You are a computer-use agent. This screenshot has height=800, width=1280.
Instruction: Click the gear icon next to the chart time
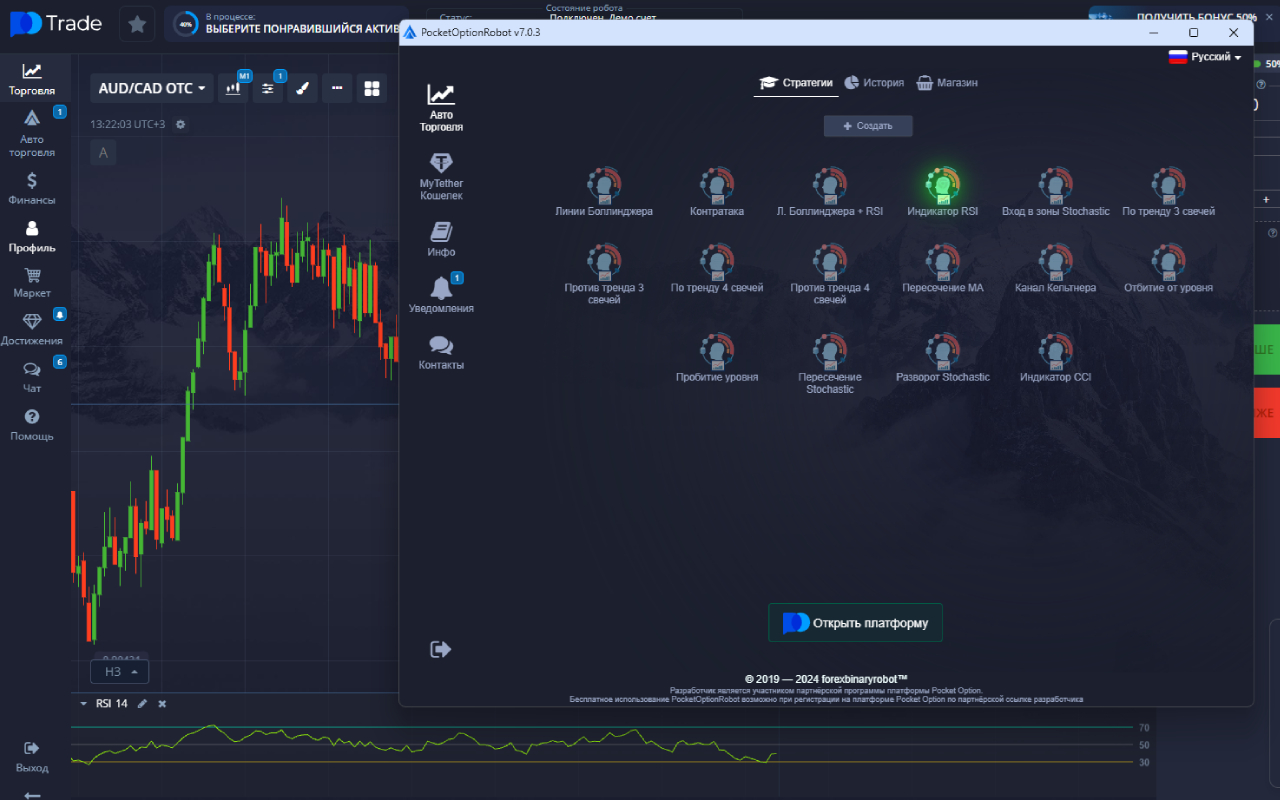(180, 124)
